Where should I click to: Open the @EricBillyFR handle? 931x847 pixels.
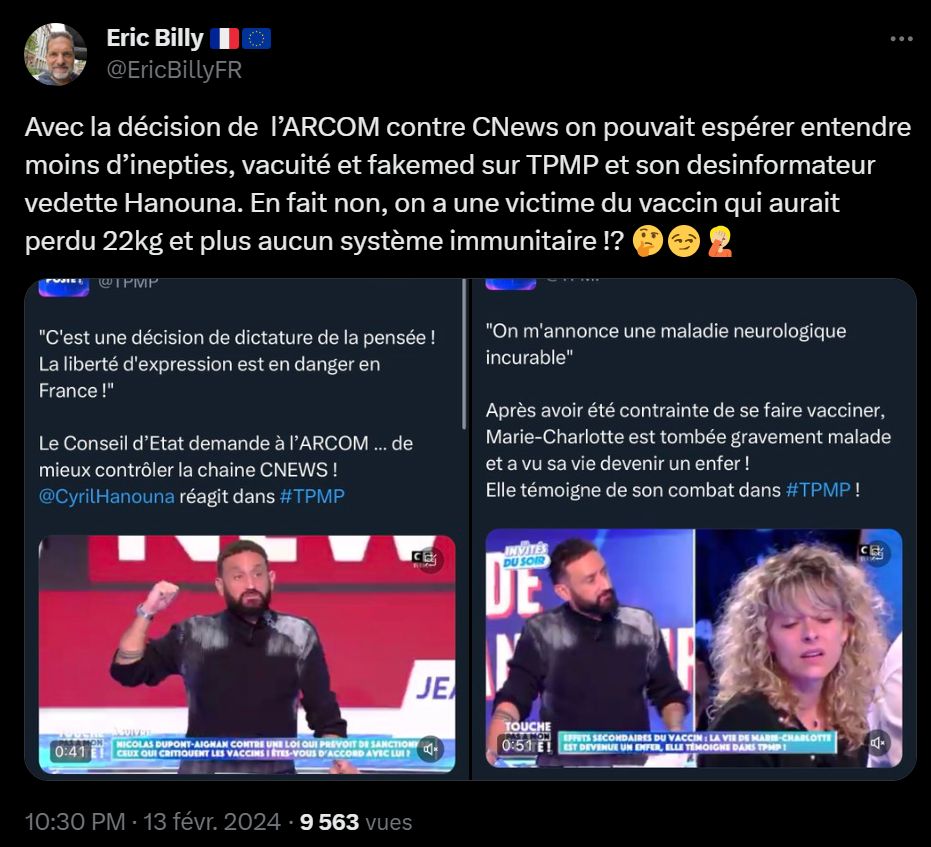pyautogui.click(x=174, y=71)
